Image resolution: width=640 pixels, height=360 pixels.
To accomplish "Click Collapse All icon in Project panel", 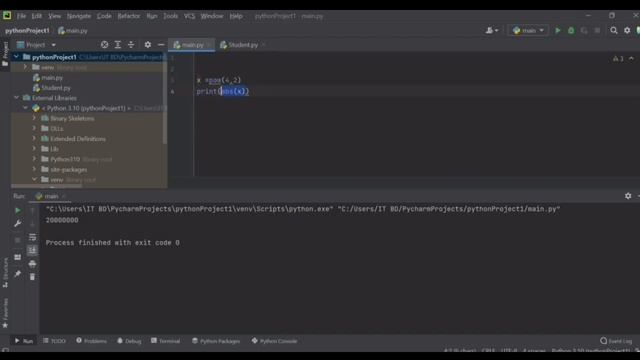I will click(131, 45).
